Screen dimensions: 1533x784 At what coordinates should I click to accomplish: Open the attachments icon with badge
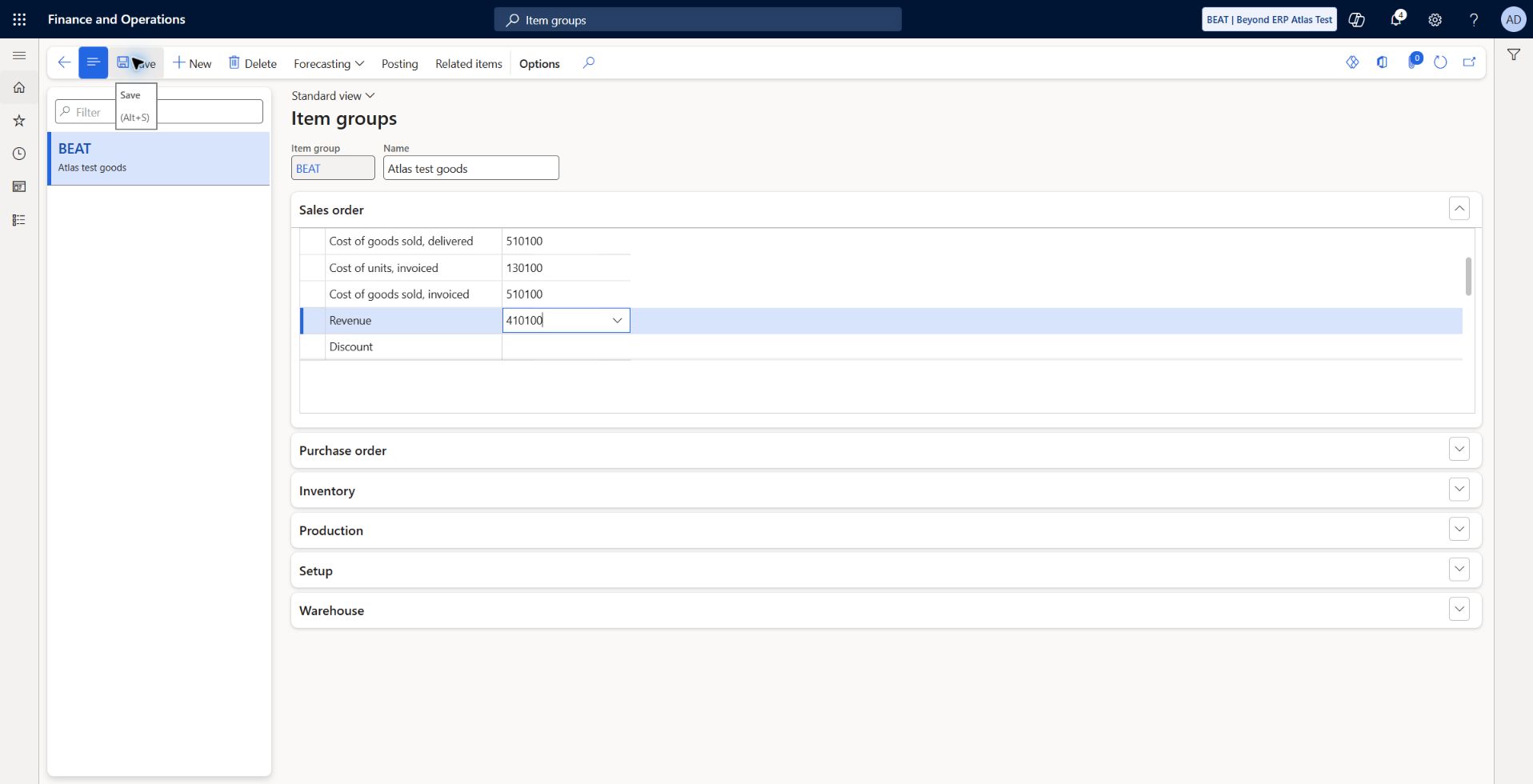(1413, 62)
